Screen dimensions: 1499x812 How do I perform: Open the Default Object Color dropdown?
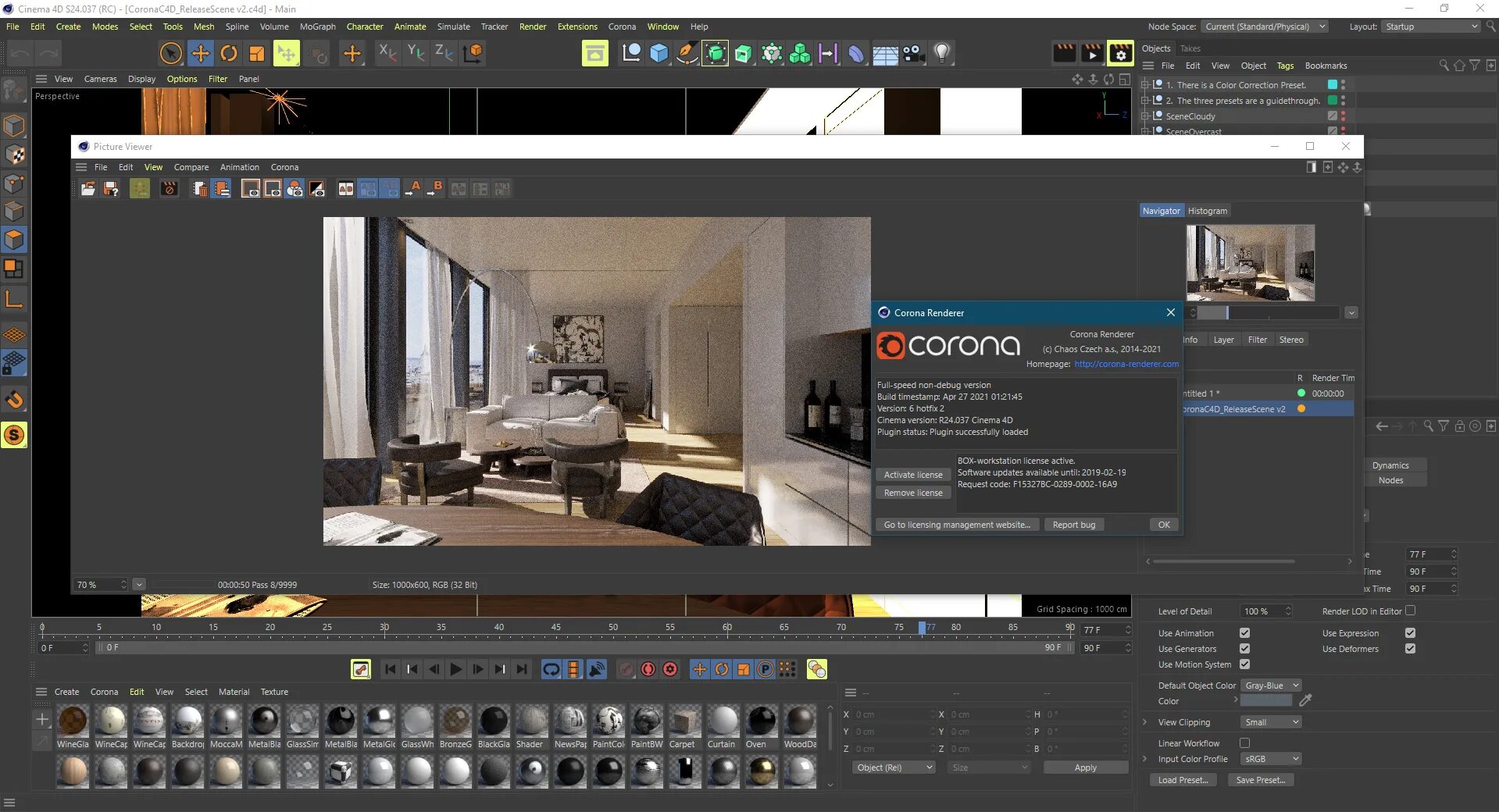tap(1270, 685)
